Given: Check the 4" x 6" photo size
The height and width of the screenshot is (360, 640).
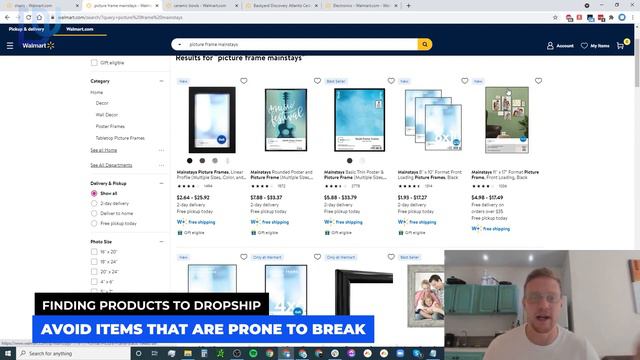Looking at the screenshot, I should point(94,282).
